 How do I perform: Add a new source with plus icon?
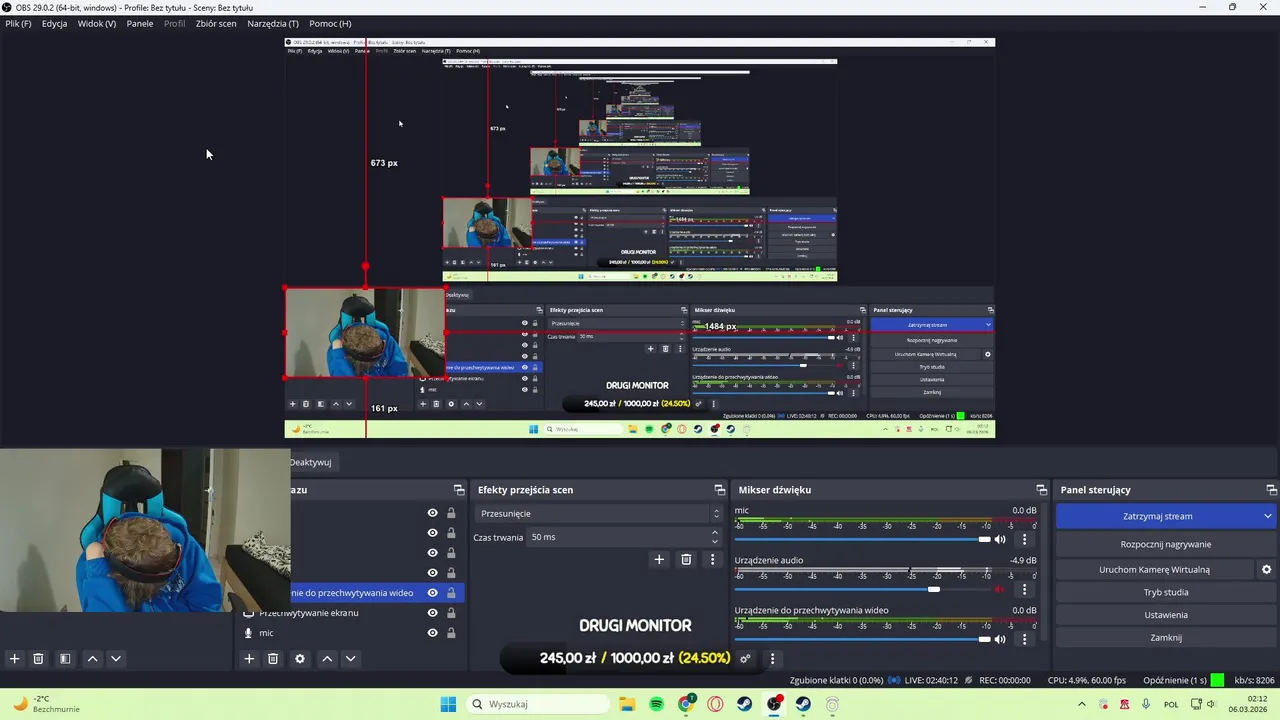tap(249, 659)
